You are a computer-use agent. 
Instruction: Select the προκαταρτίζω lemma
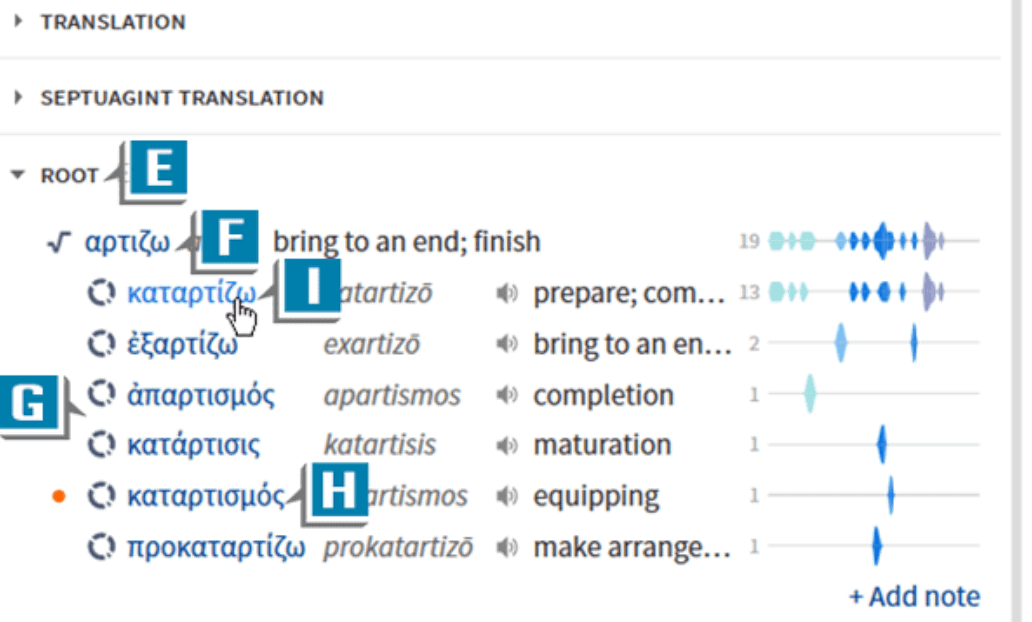[216, 547]
